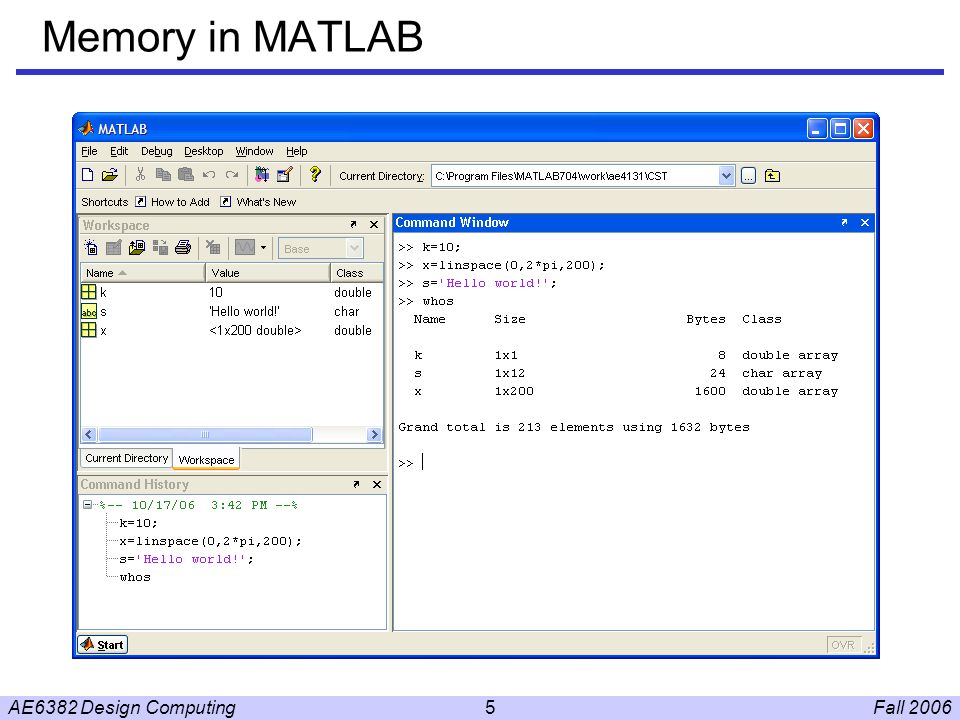Go up one directory level icon

click(772, 176)
